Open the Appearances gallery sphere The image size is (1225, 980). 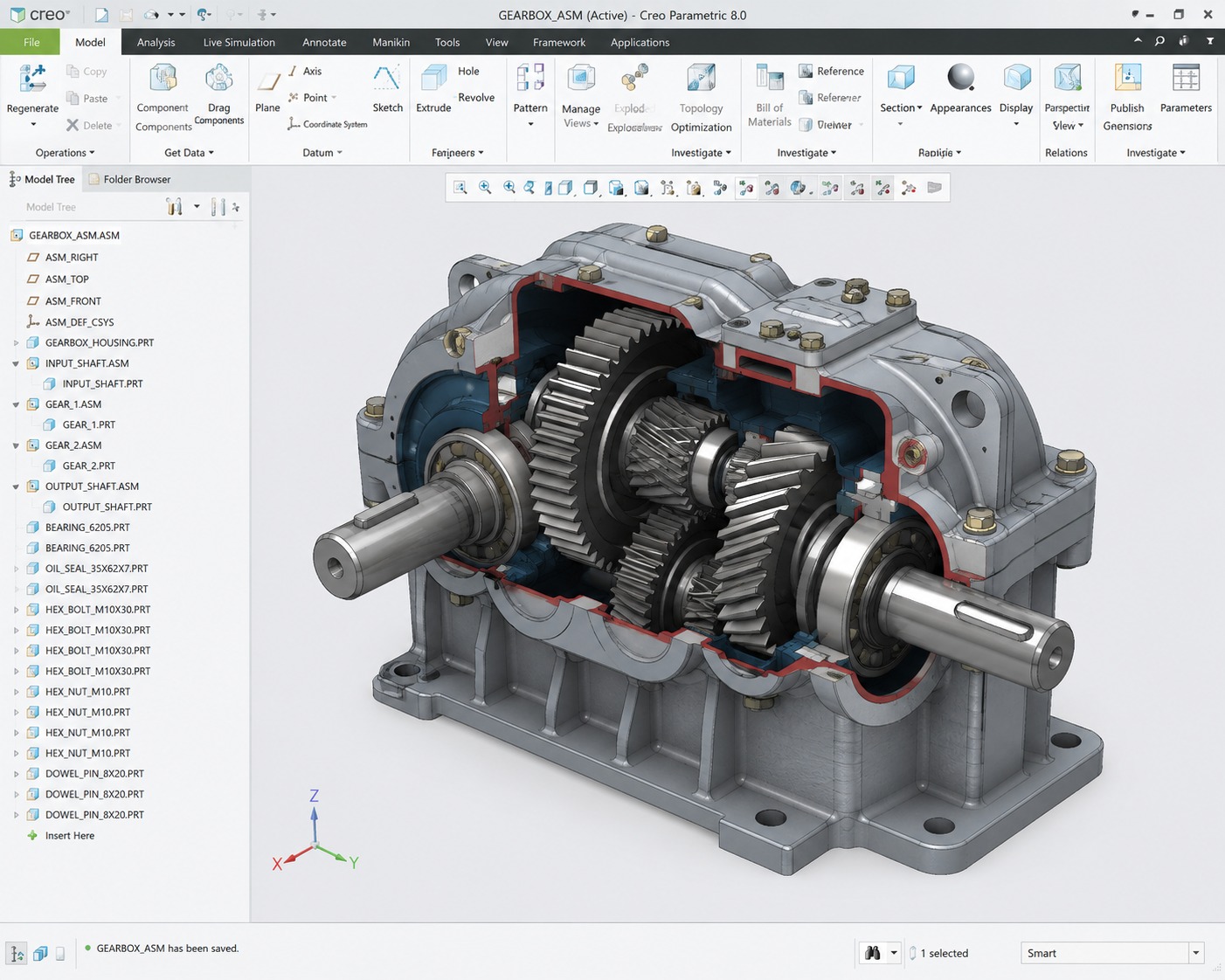(960, 78)
